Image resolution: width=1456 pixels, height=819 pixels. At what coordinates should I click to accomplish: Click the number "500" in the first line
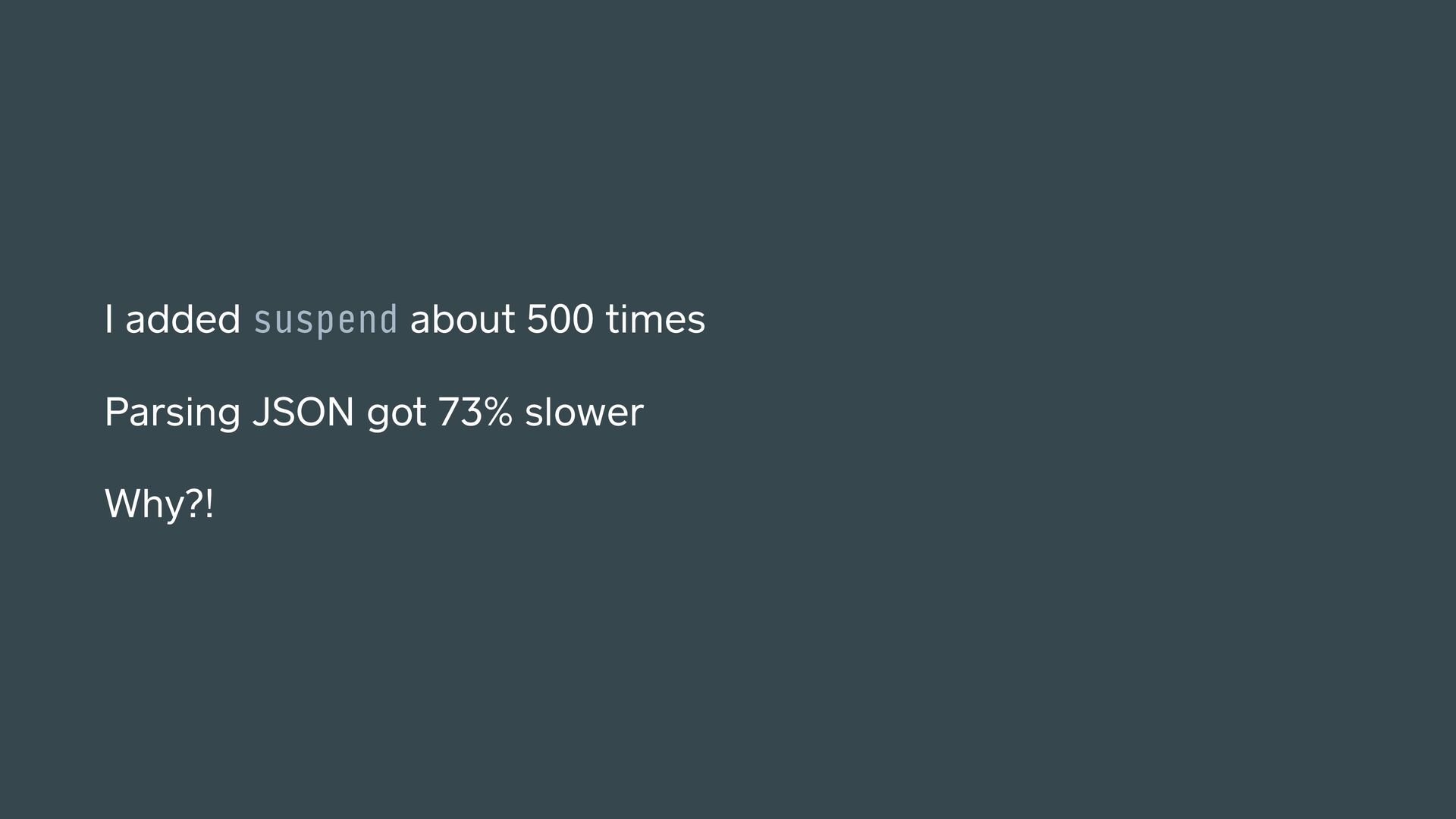point(560,319)
